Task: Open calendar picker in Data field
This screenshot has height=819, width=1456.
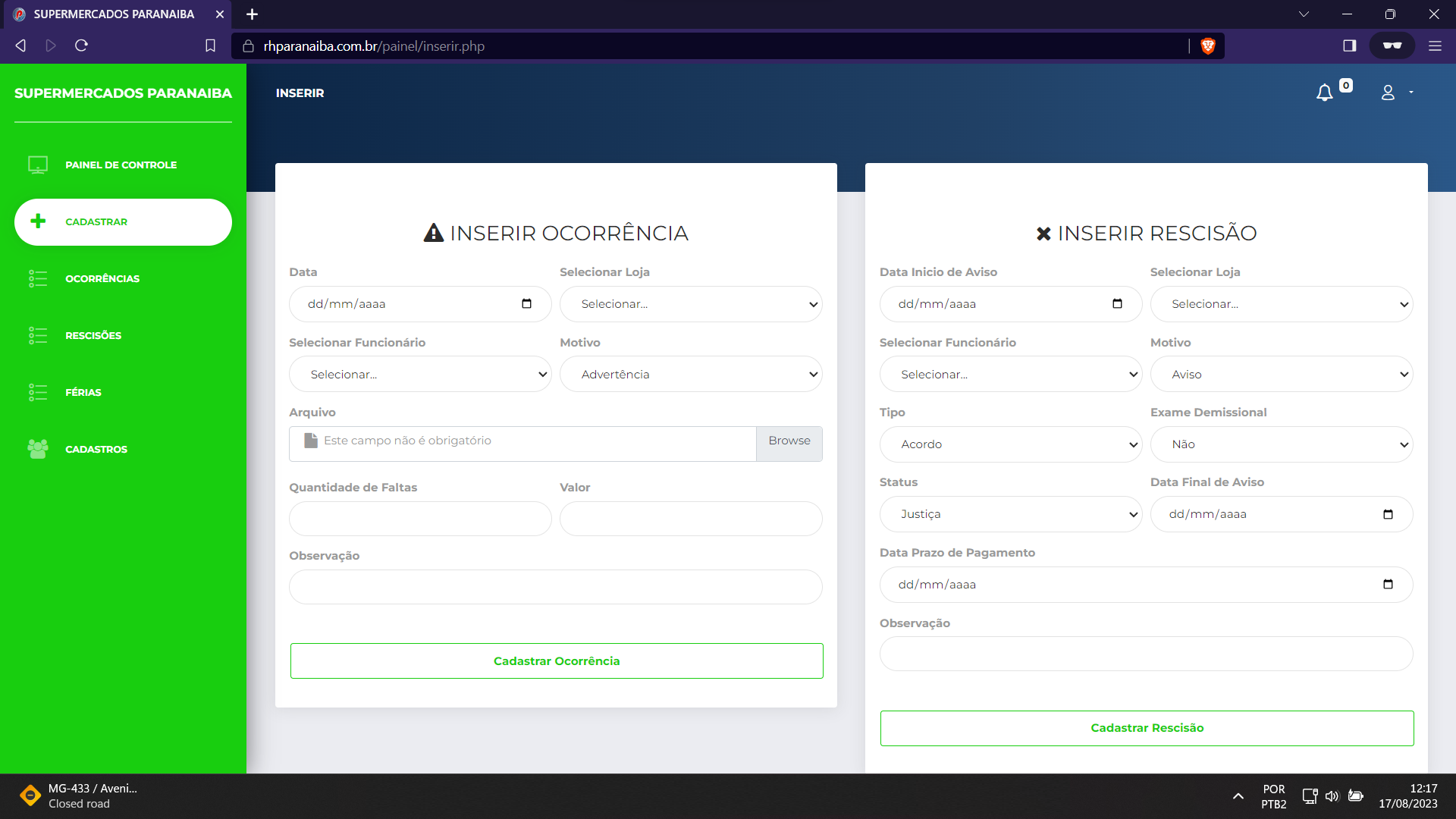Action: pos(526,304)
